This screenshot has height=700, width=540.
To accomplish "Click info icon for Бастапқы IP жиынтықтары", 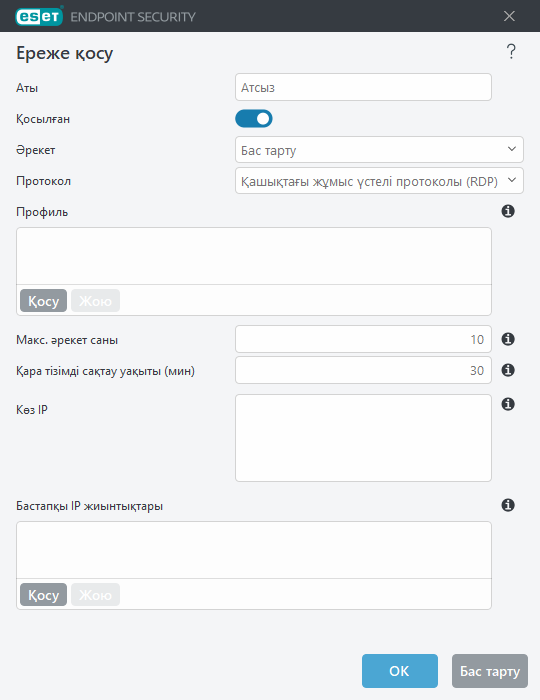I will pyautogui.click(x=508, y=505).
